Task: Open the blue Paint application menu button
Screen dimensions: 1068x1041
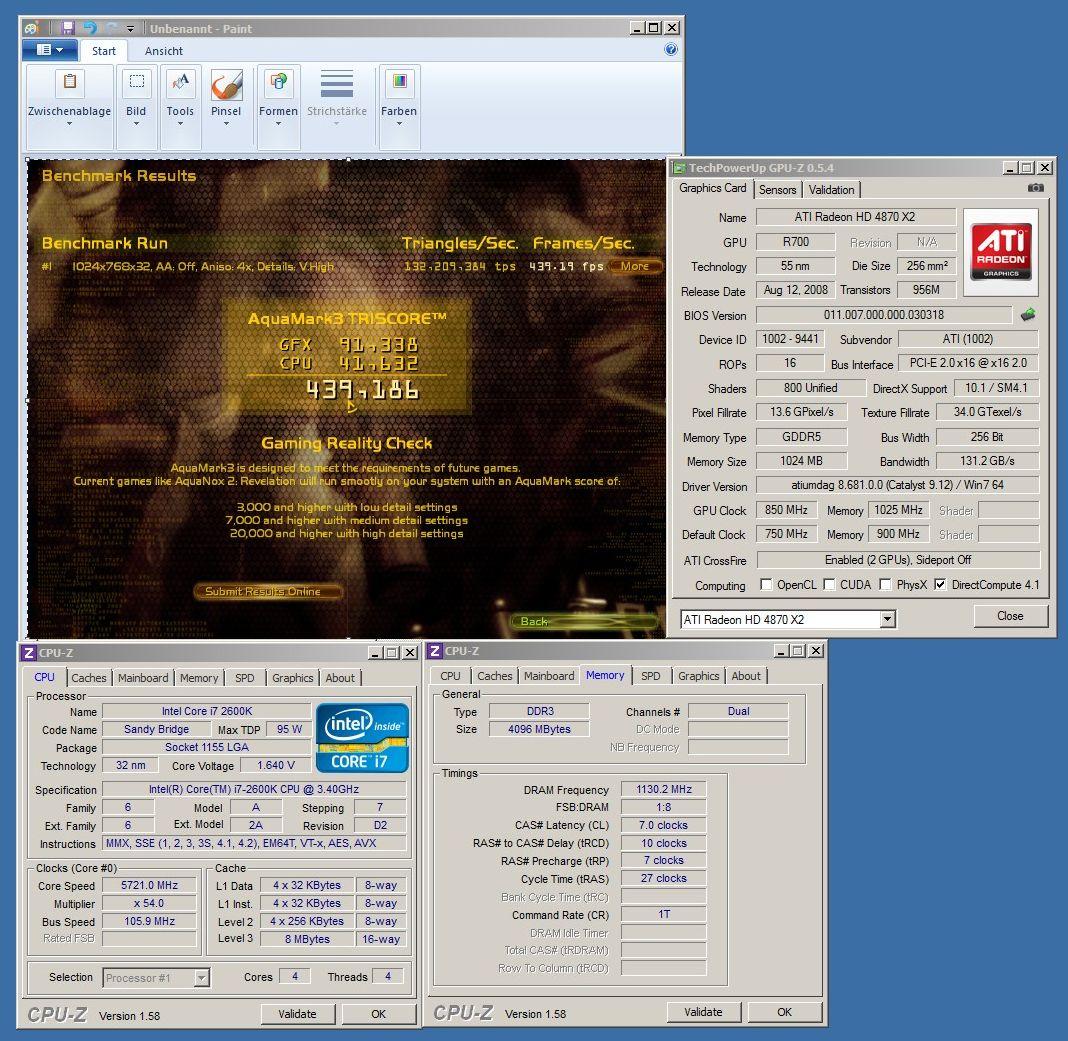Action: (49, 50)
